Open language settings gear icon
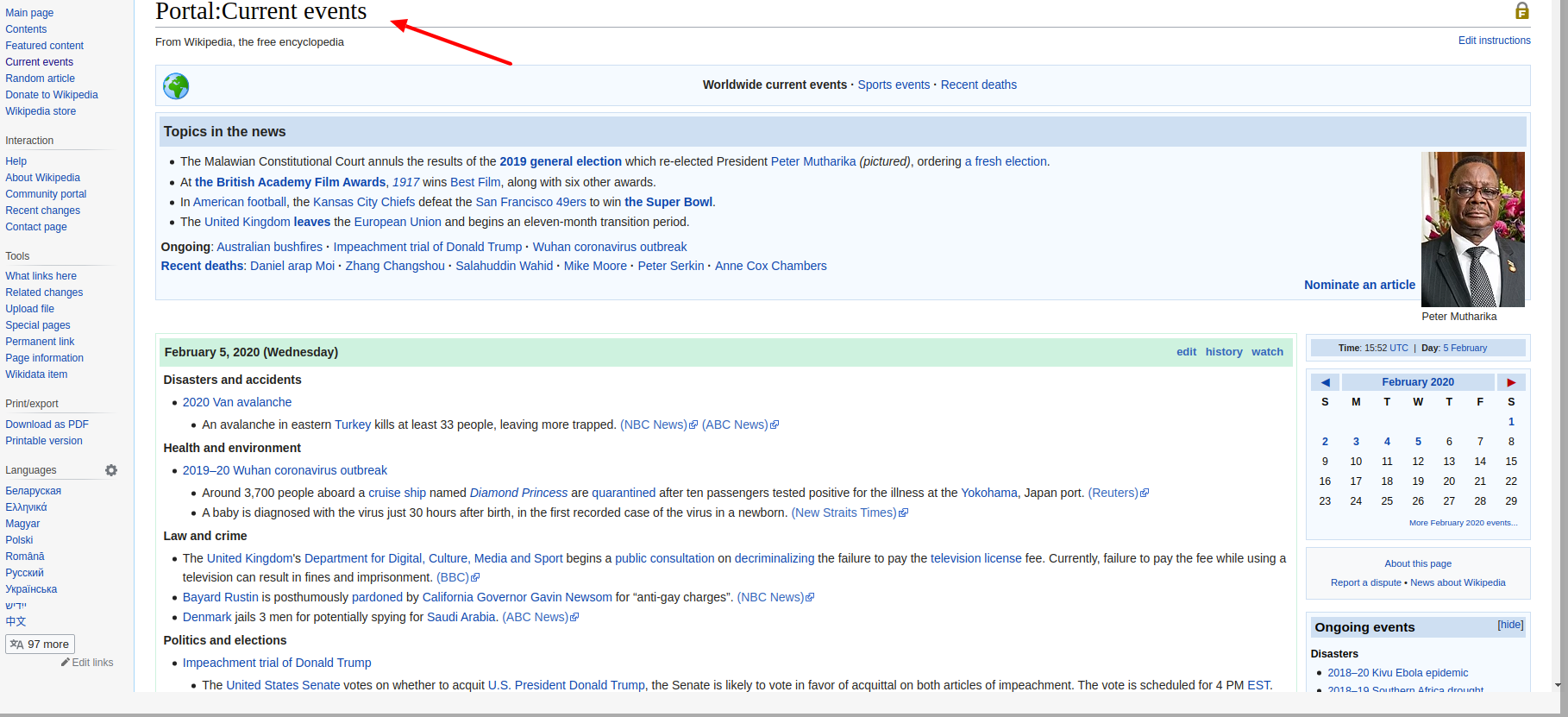Viewport: 1568px width, 717px height. (111, 470)
